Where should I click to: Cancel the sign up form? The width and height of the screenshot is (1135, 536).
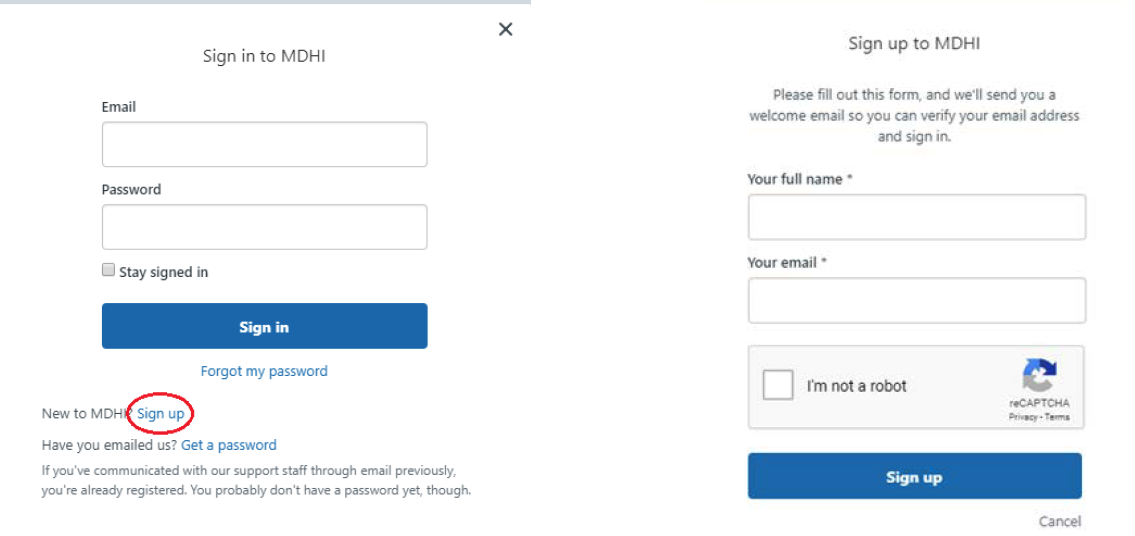[1059, 521]
